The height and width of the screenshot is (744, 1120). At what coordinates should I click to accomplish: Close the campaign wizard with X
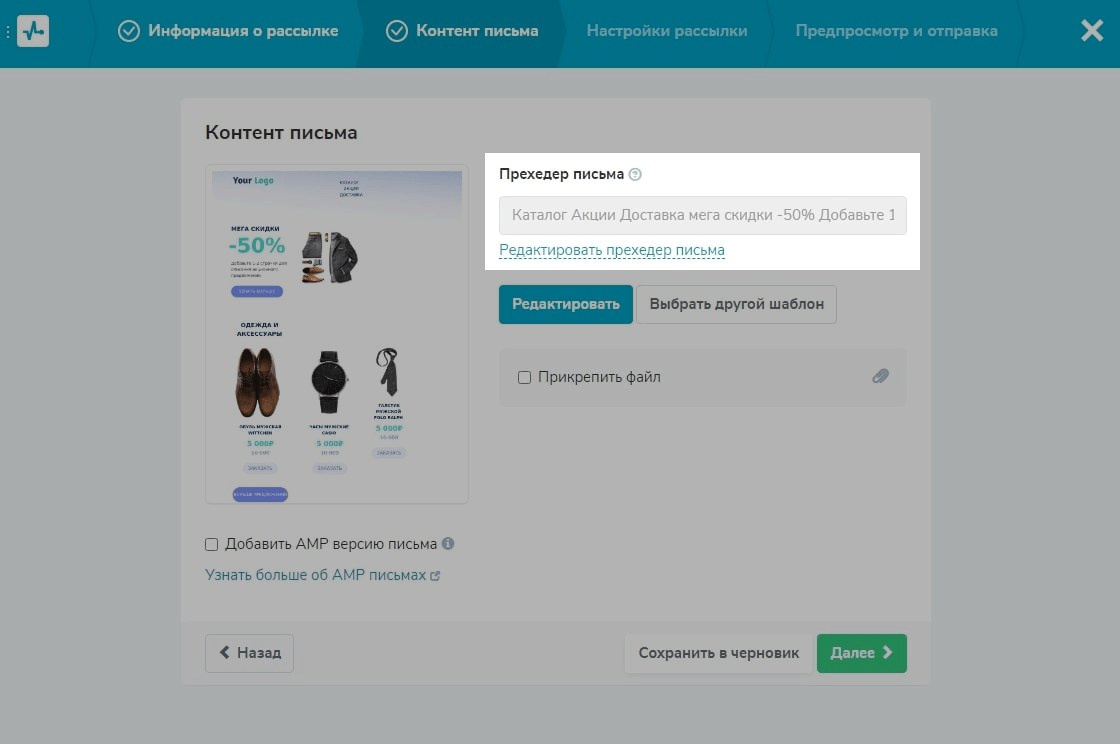(1092, 31)
